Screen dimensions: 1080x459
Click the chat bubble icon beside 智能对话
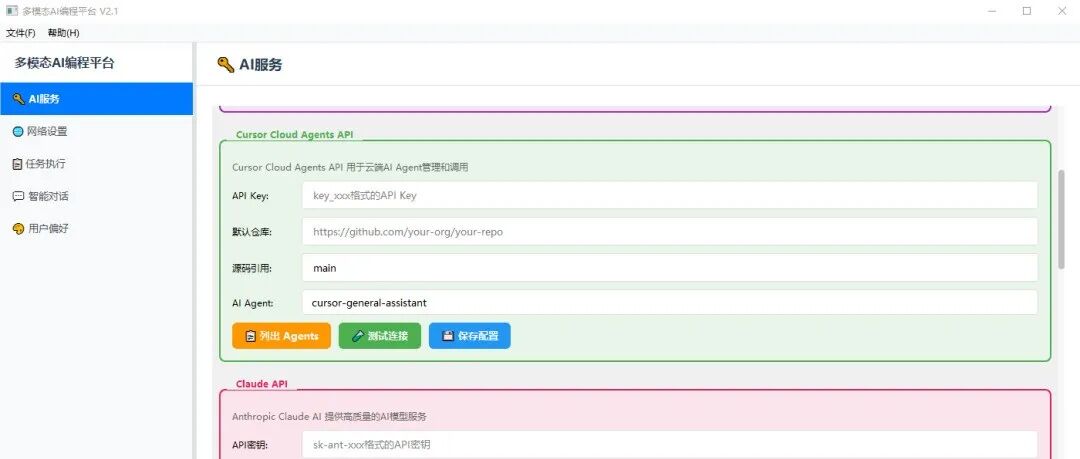19,196
